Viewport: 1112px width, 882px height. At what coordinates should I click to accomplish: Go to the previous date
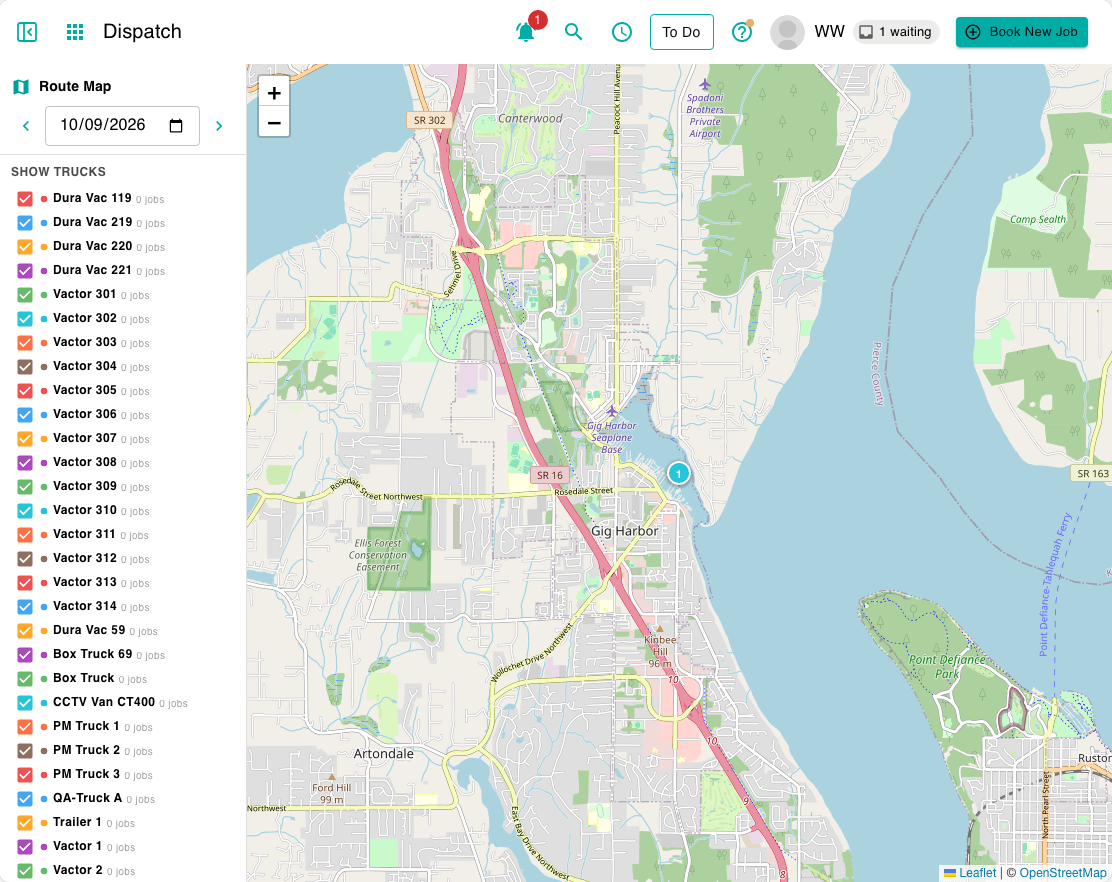26,125
